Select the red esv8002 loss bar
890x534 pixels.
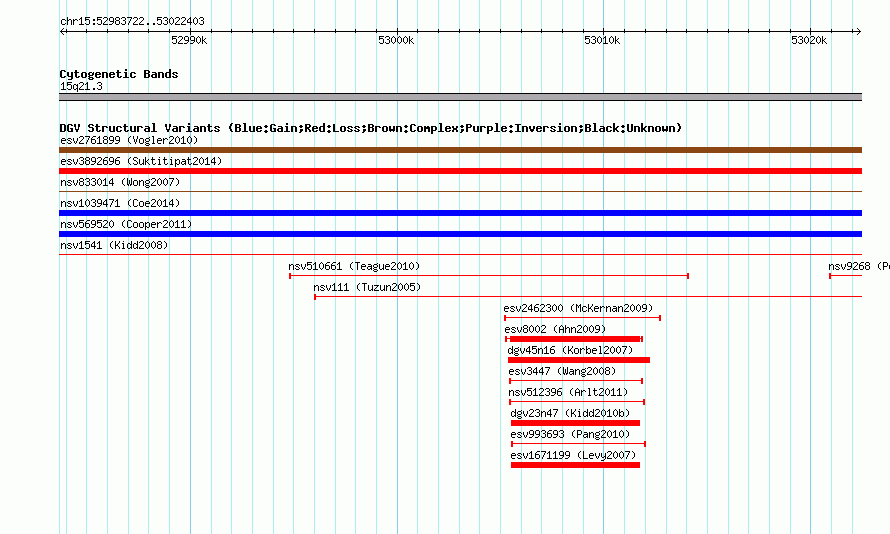[x=574, y=339]
